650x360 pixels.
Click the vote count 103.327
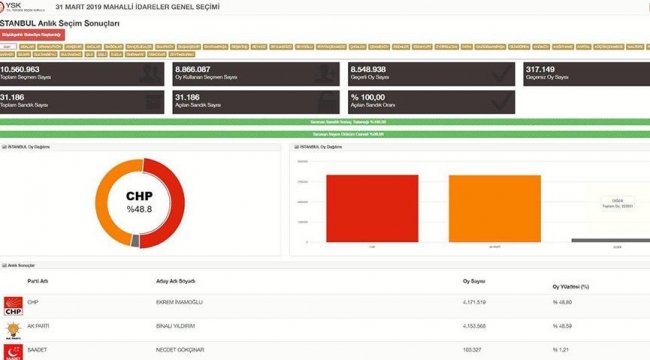(472, 350)
